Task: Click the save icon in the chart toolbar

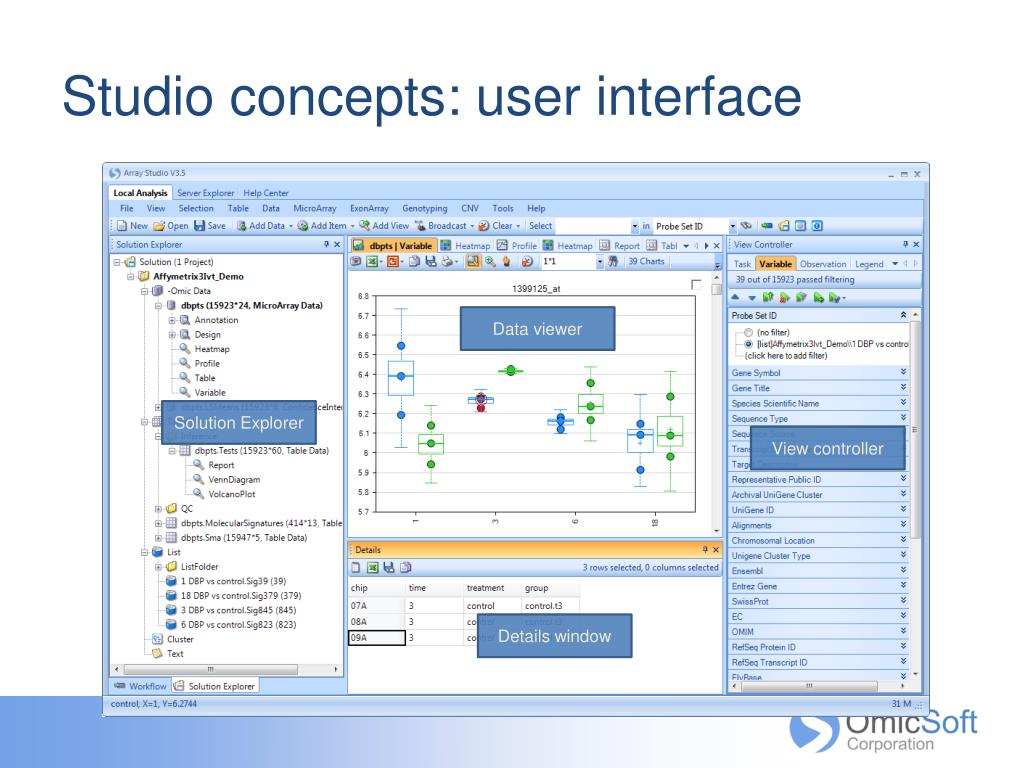Action: 430,262
